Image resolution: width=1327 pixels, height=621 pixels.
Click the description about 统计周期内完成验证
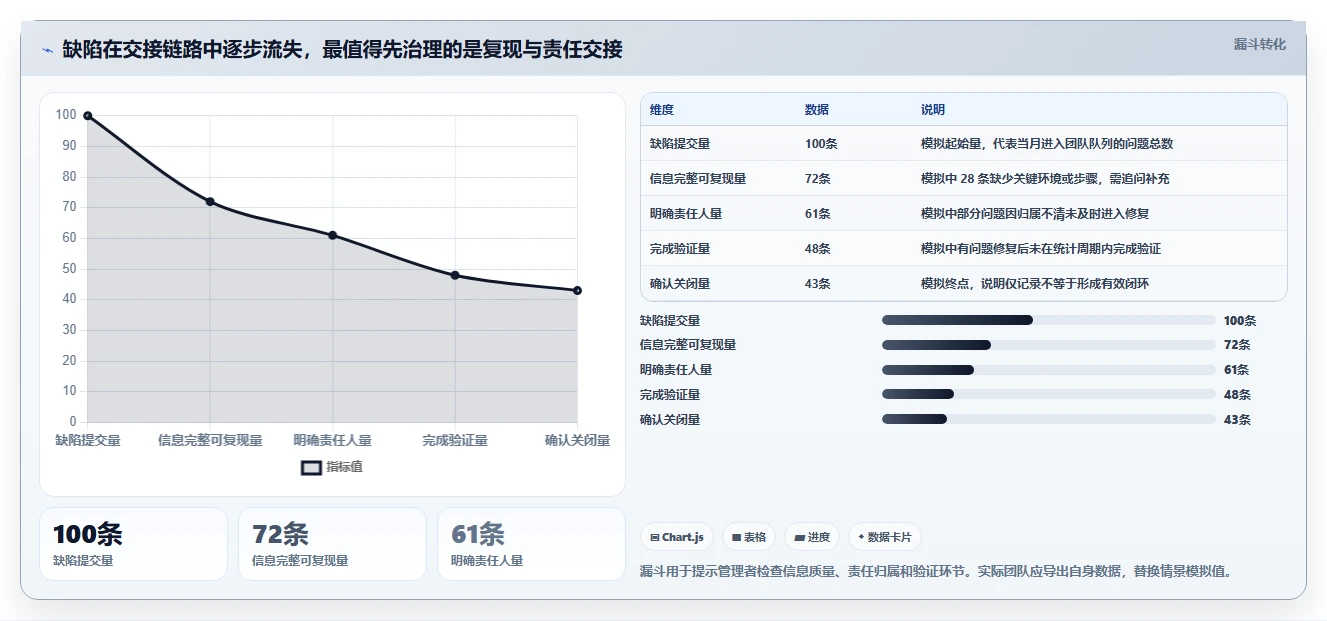(x=1041, y=249)
